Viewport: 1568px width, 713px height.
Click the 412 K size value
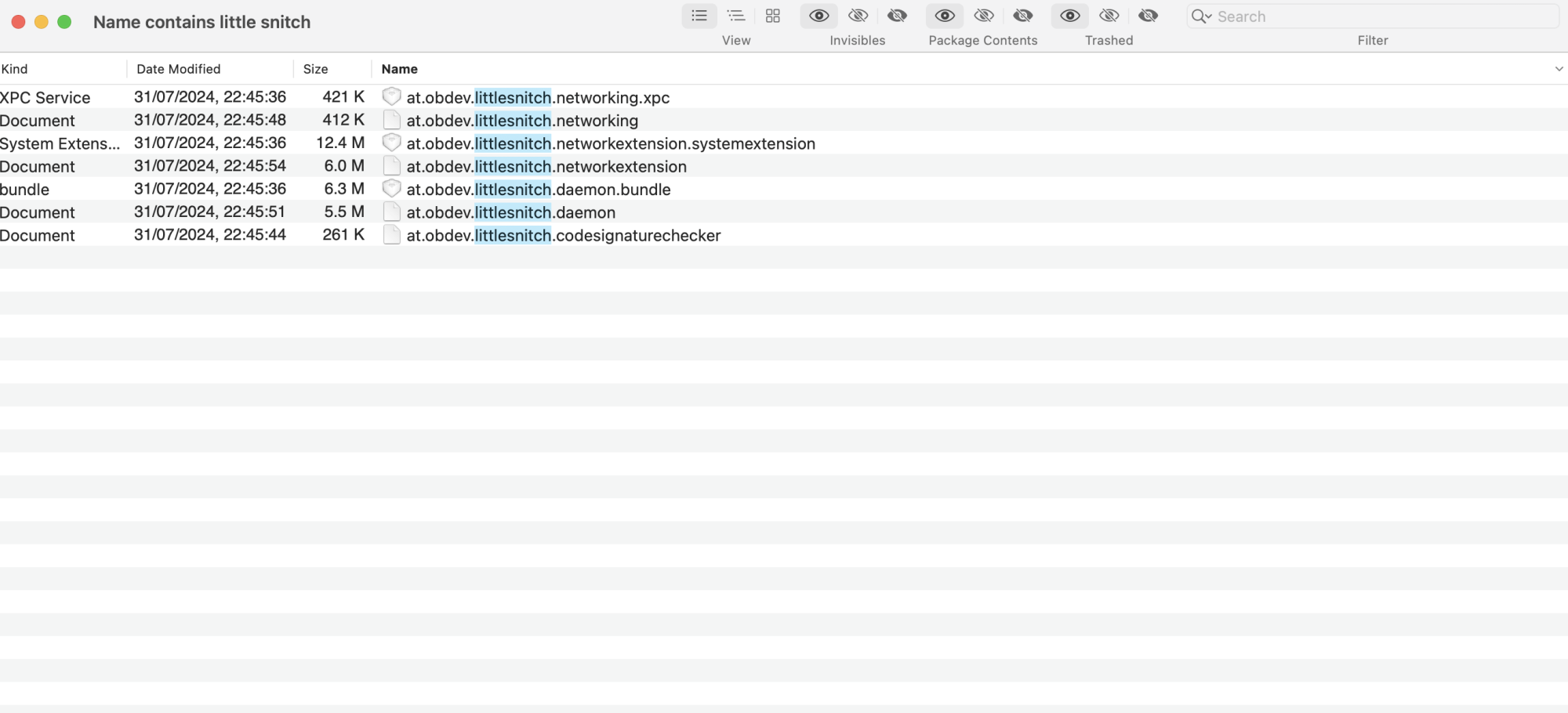coord(343,119)
